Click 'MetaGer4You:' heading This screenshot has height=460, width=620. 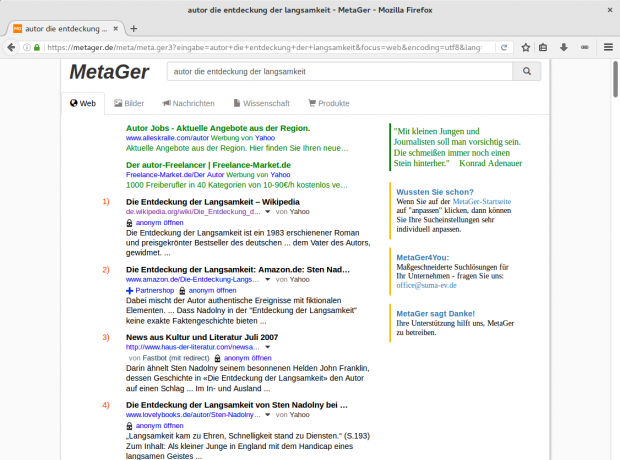[x=423, y=257]
